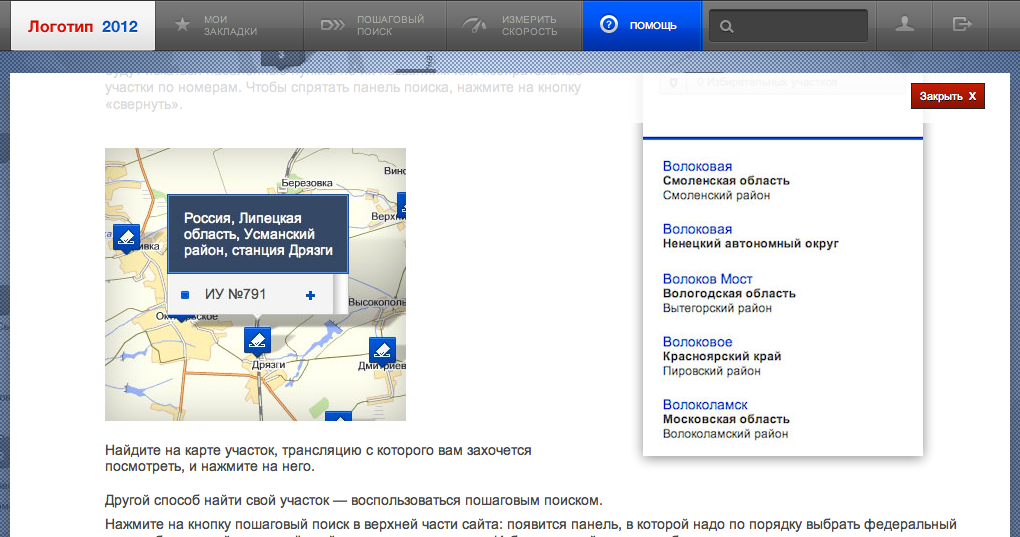The image size is (1020, 537).
Task: Select Волоковая in Смоленская область
Action: coord(697,166)
